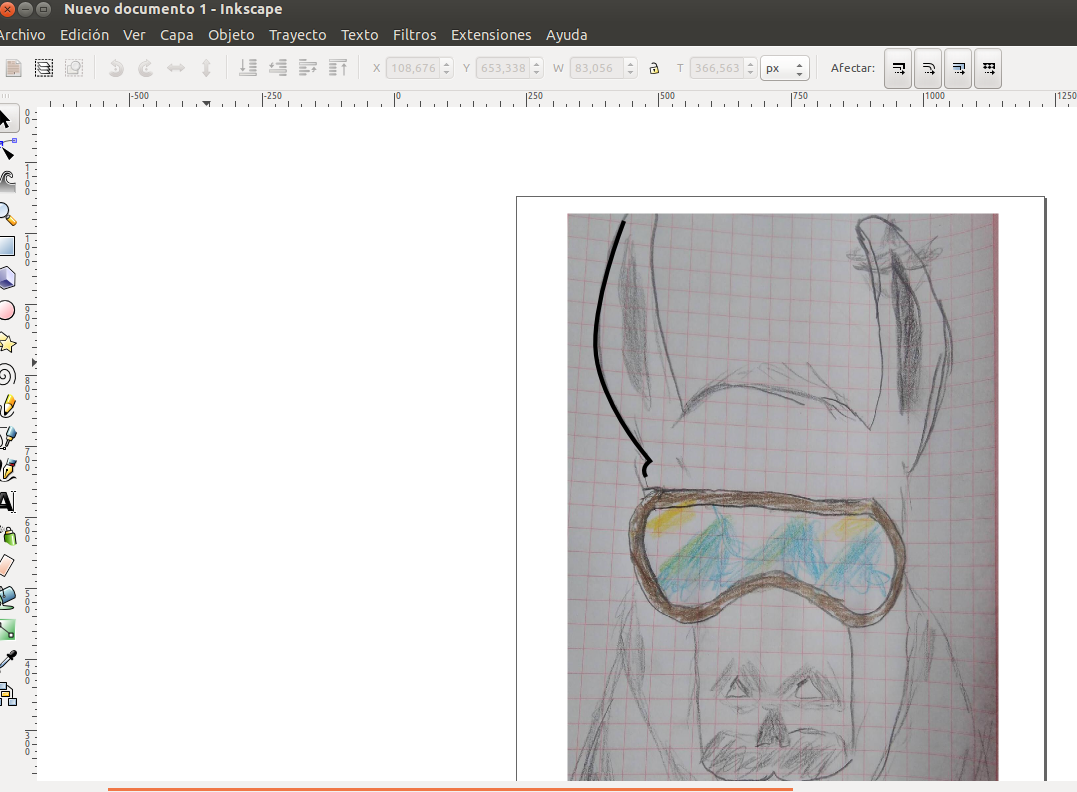Screen dimensions: 1077x792
Task: Toggle the width/height ratio lock
Action: click(x=654, y=69)
